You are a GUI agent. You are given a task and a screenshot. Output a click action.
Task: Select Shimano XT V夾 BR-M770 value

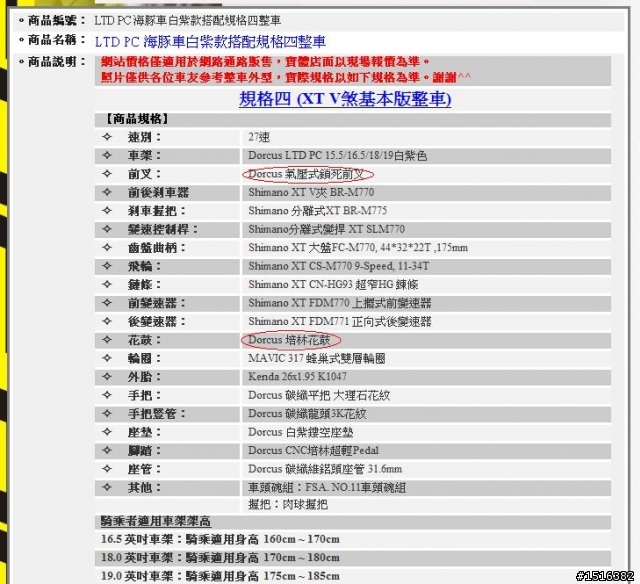pyautogui.click(x=311, y=192)
